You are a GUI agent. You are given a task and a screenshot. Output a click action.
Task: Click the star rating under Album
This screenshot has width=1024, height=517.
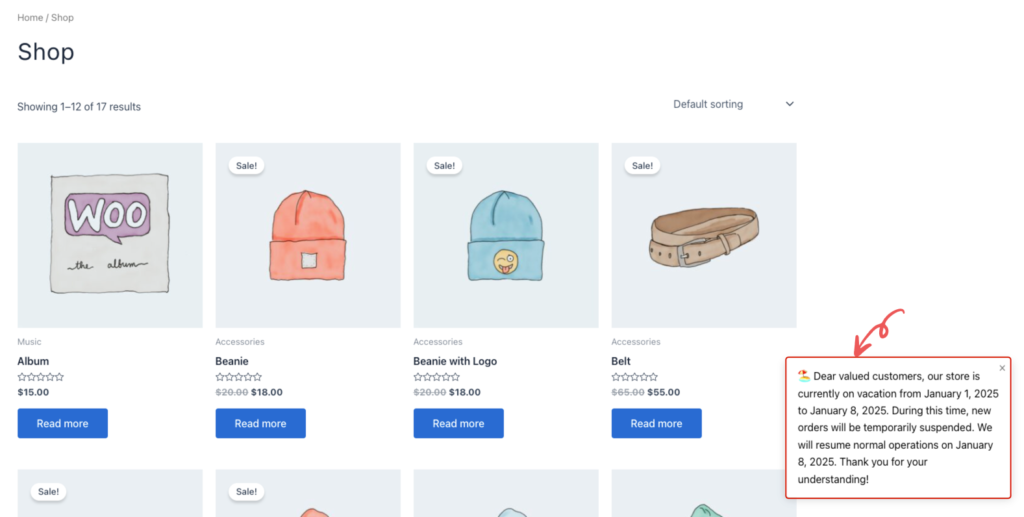coord(40,377)
